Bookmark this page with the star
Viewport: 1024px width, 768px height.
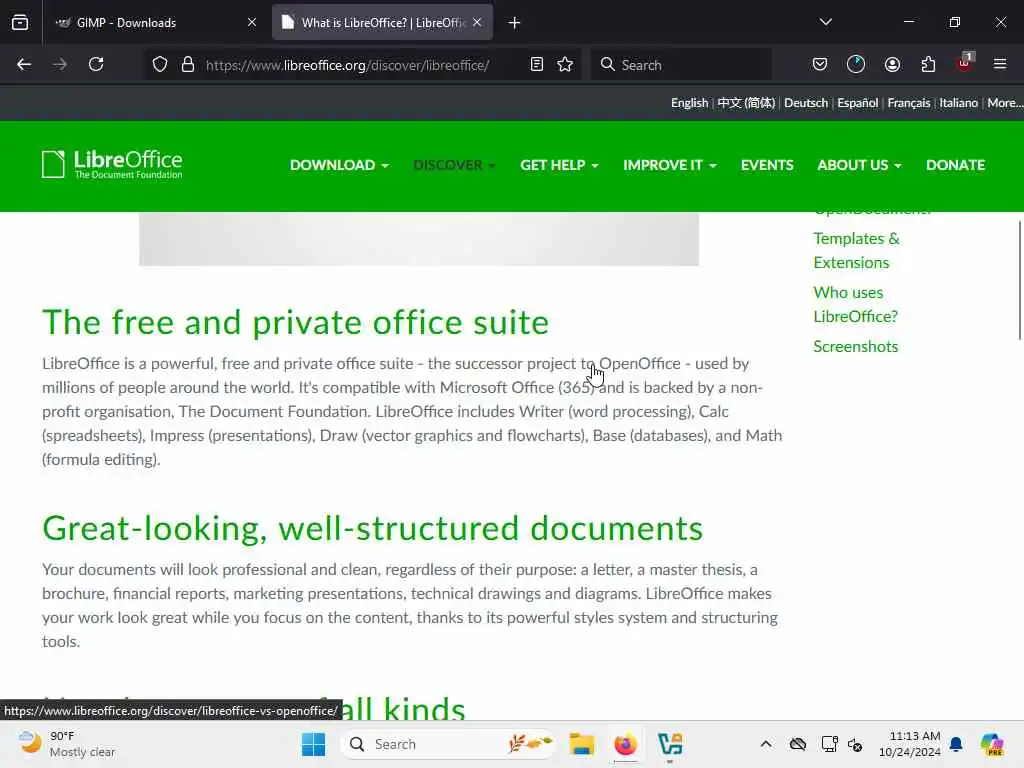565,65
